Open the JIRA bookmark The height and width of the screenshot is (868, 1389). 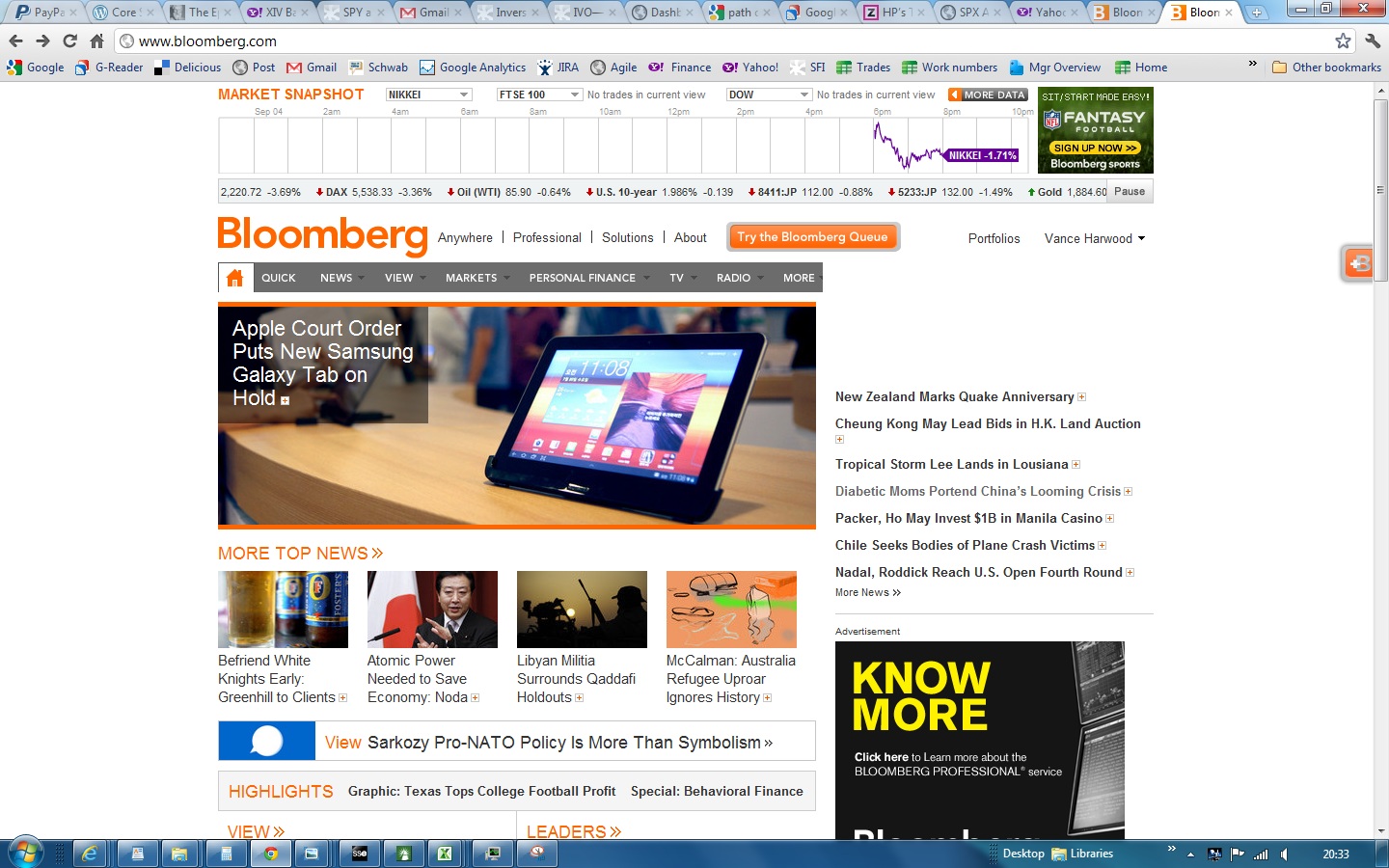point(558,68)
